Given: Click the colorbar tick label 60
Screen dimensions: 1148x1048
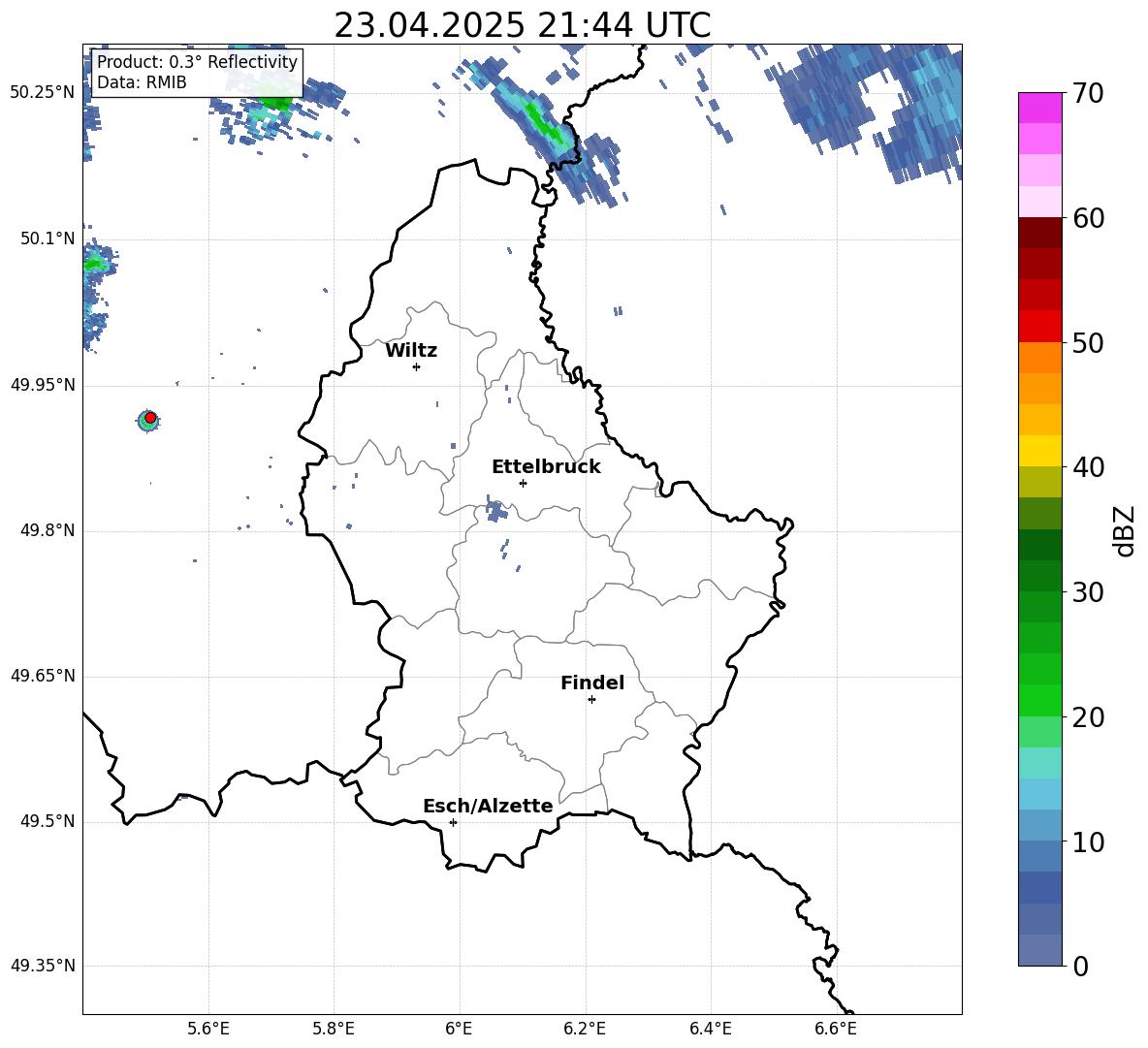Looking at the screenshot, I should coord(1088,218).
